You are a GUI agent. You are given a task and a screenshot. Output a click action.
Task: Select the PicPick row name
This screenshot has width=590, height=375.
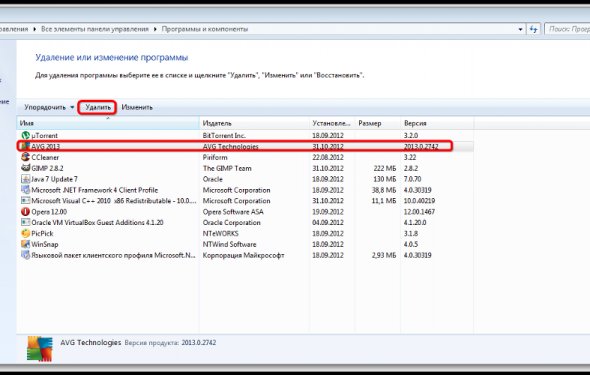point(42,234)
